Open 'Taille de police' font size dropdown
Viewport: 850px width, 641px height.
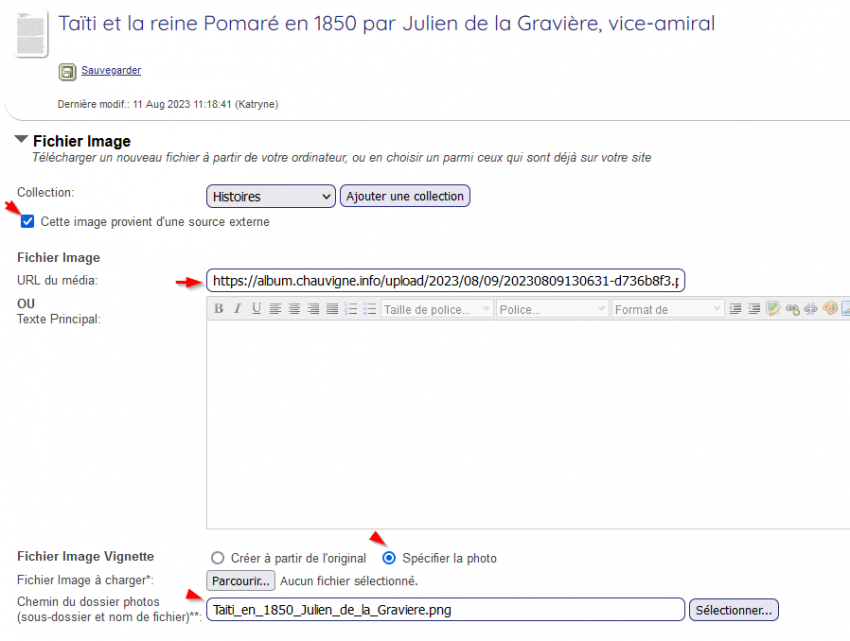click(x=436, y=310)
